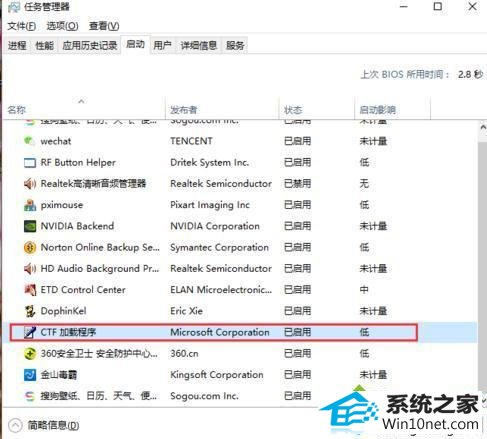Sort by the 启动影响 column header
Screen dimensions: 487x439
[378, 110]
